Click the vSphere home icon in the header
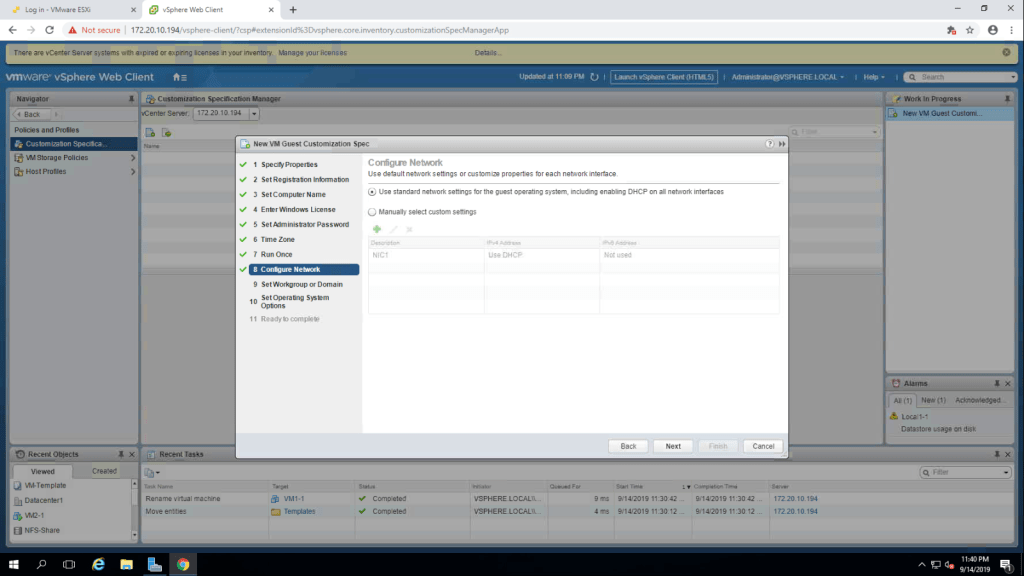The height and width of the screenshot is (576, 1024). pyautogui.click(x=178, y=77)
